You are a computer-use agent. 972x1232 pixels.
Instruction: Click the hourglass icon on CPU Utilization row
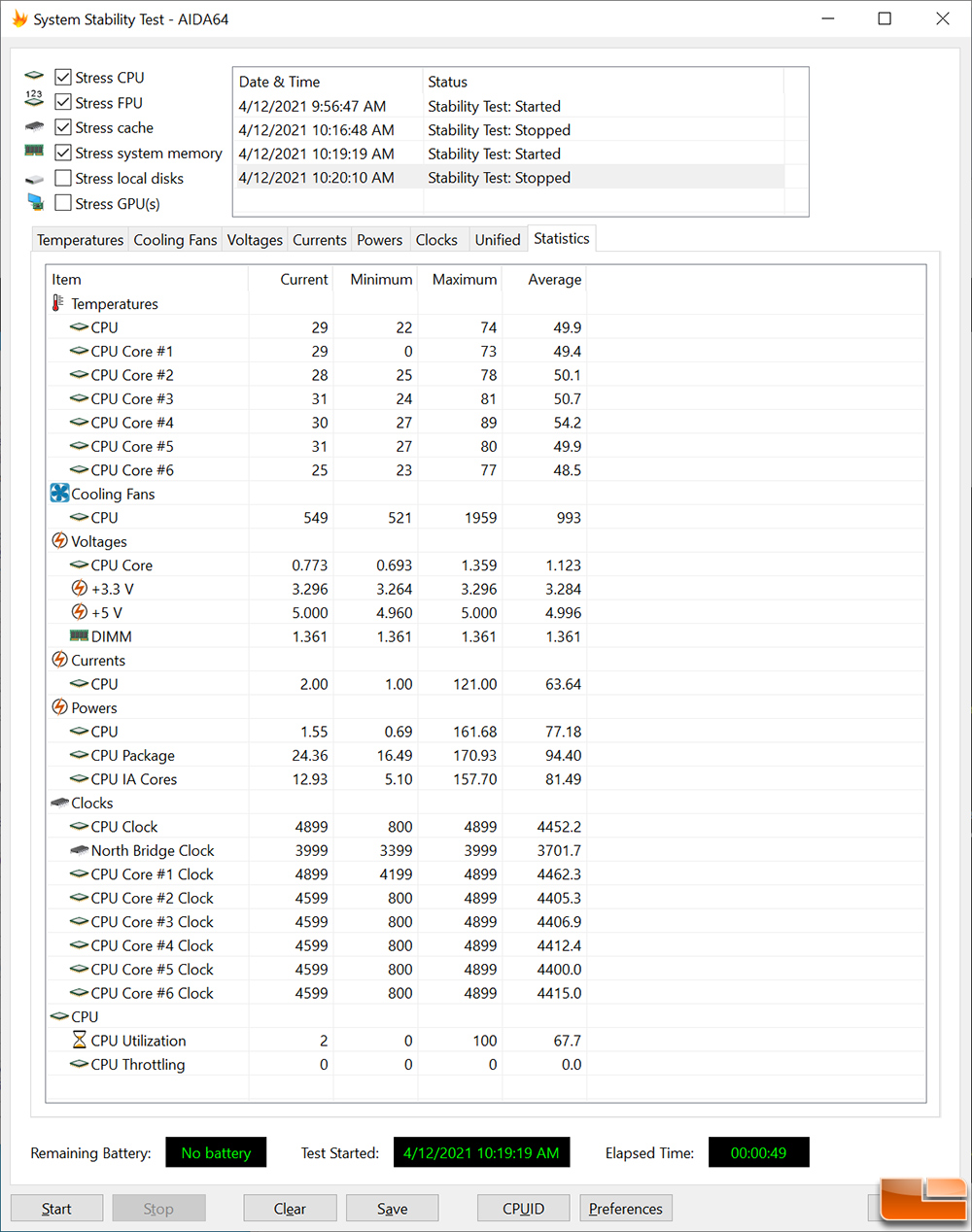click(x=80, y=1040)
